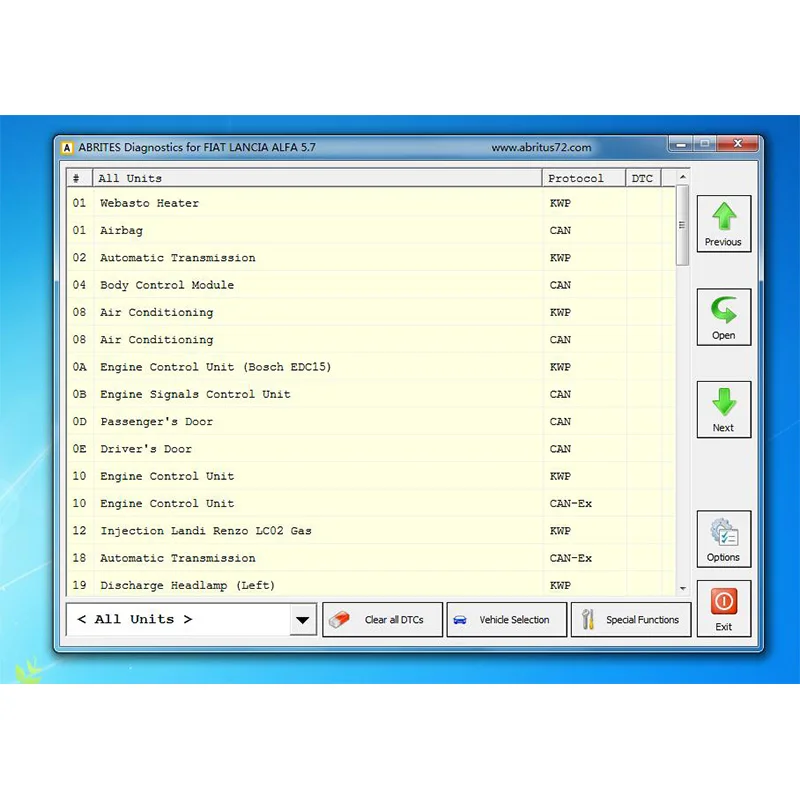This screenshot has width=800, height=800.
Task: Click the Protocol column header
Action: click(584, 178)
